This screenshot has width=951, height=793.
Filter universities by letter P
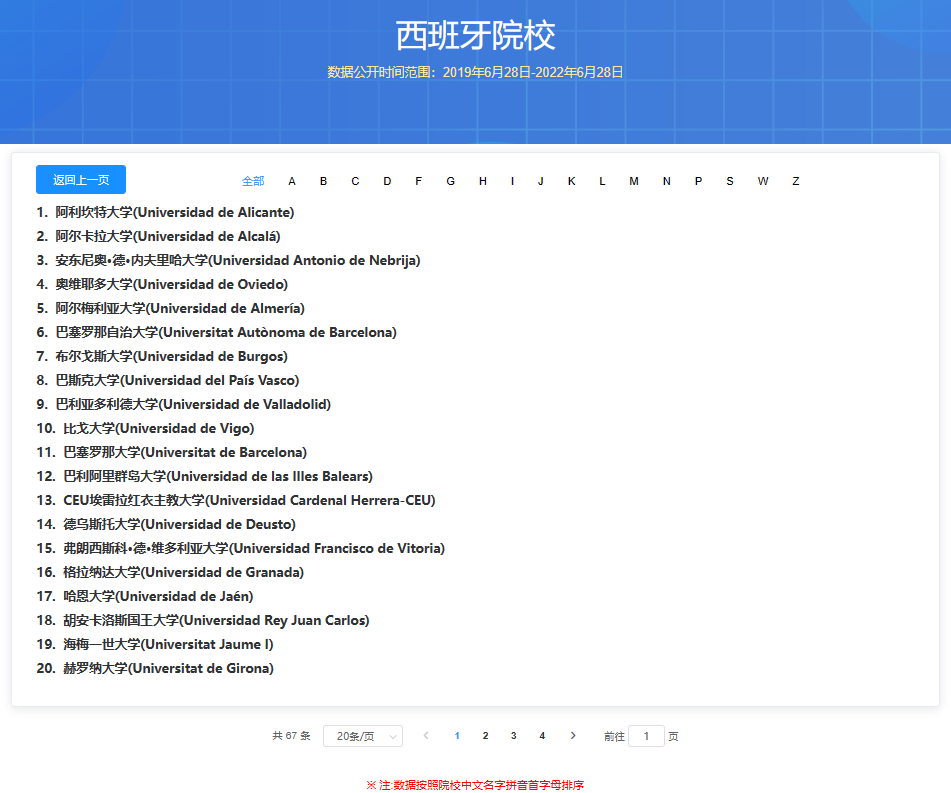(698, 181)
